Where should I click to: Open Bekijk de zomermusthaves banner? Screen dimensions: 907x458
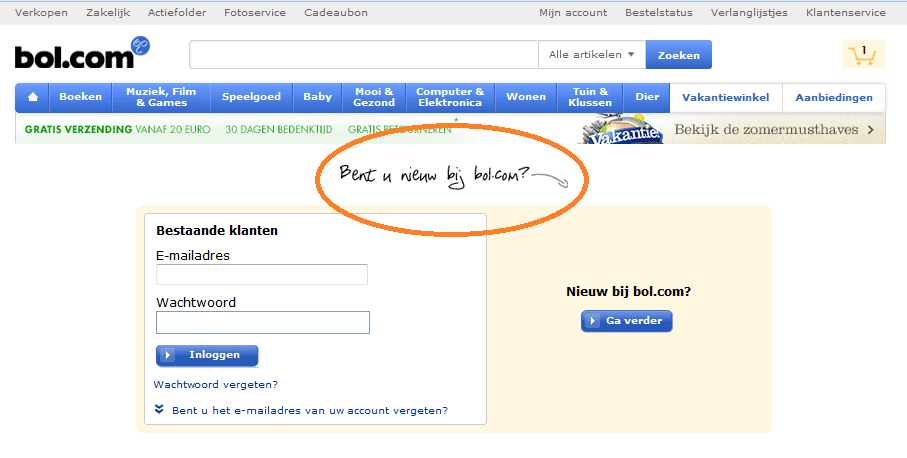coord(774,130)
